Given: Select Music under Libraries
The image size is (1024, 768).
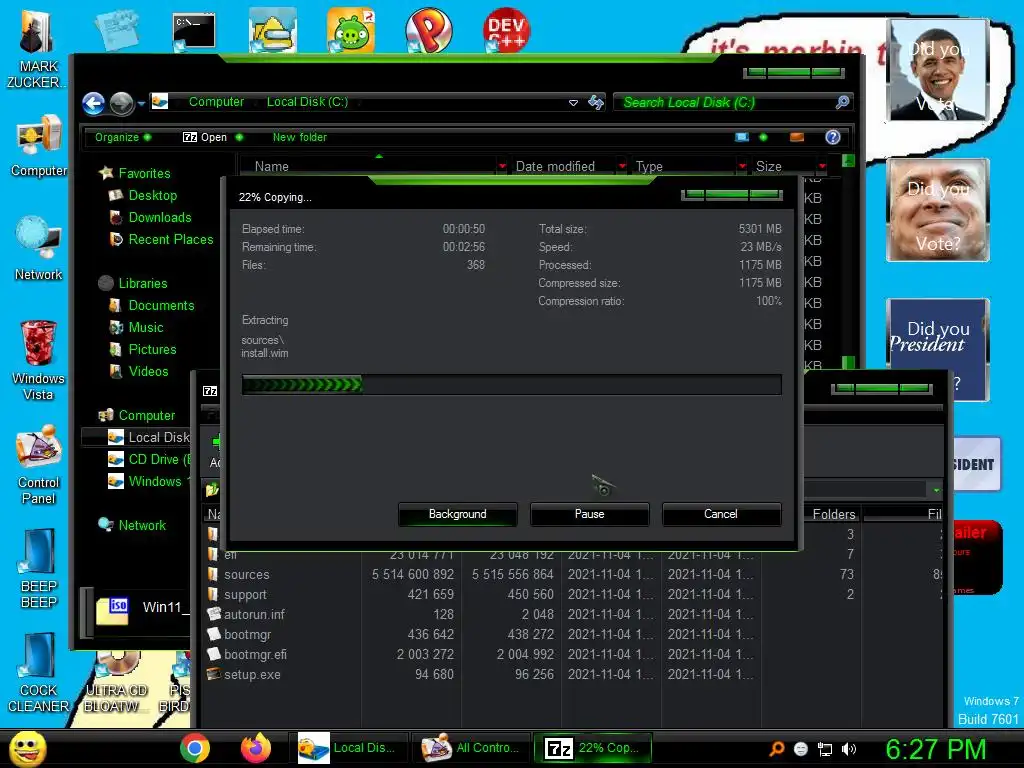Looking at the screenshot, I should click(145, 328).
